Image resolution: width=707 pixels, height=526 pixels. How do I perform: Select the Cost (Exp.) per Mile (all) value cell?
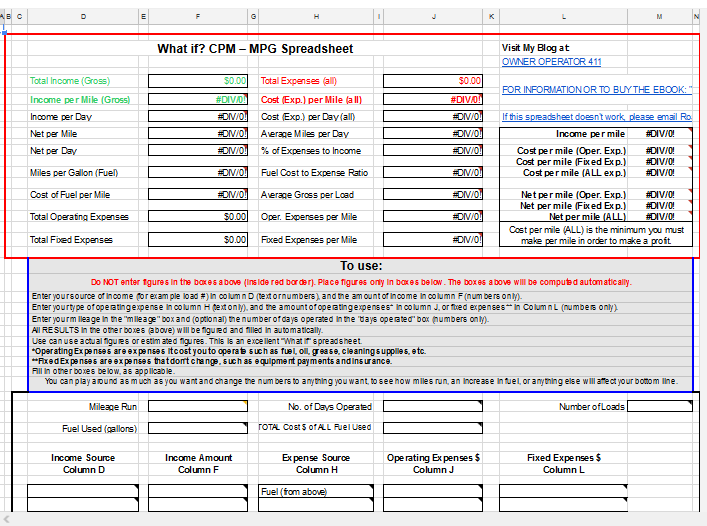click(433, 99)
